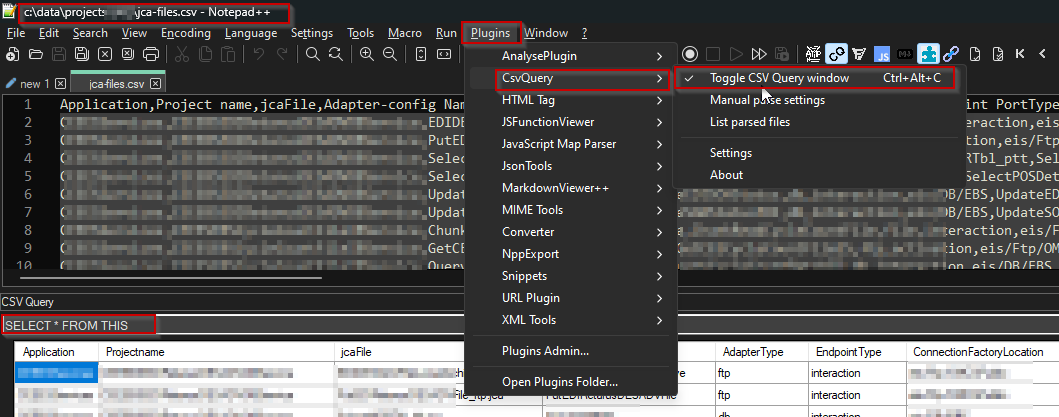Click the AnalysePlugin toolbar icon
Image resolution: width=1059 pixels, height=417 pixels.
(x=813, y=54)
